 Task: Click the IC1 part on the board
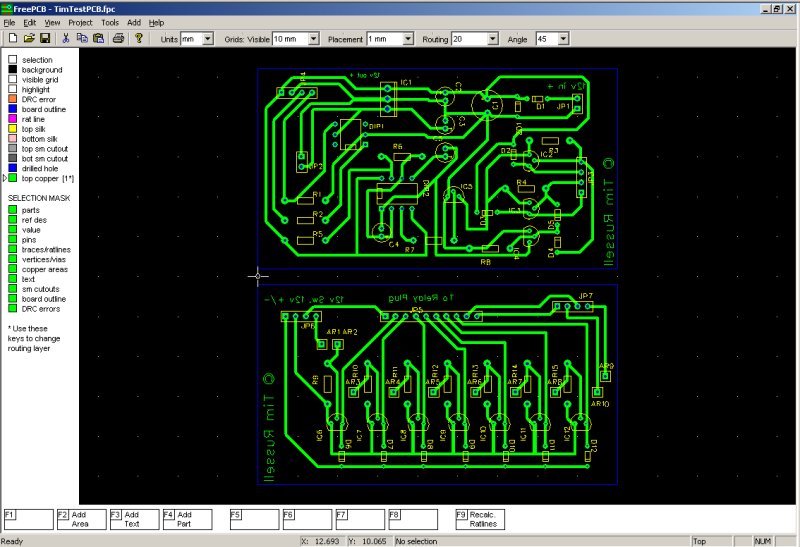click(387, 98)
